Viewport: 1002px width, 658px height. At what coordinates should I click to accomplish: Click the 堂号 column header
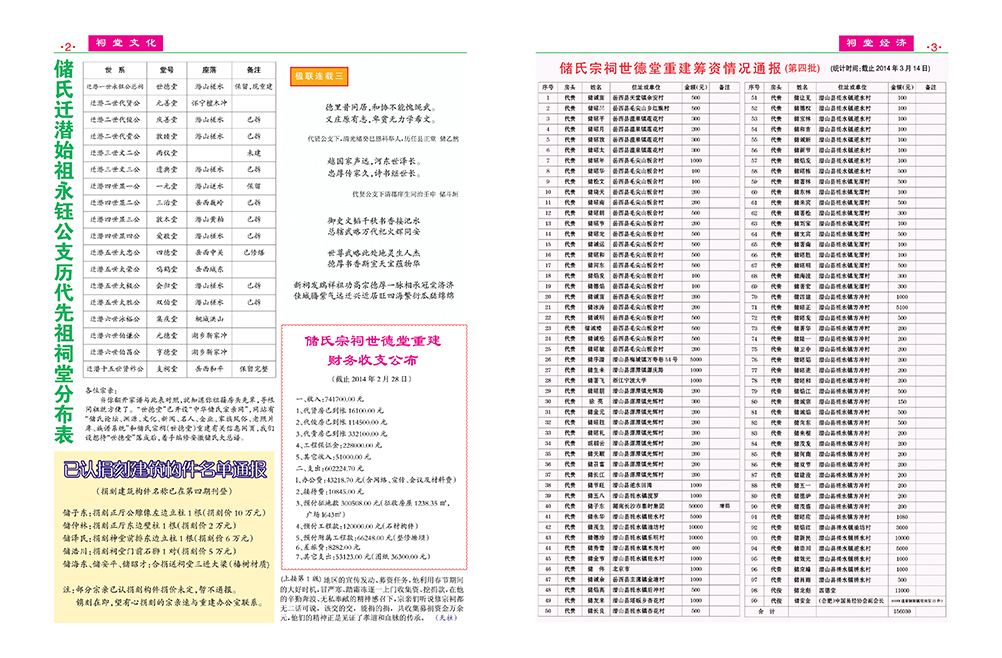click(x=167, y=70)
